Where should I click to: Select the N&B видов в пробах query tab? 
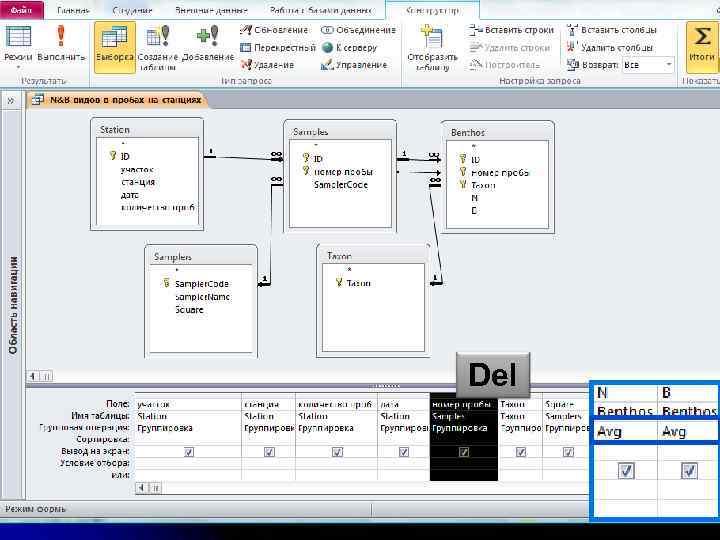point(118,100)
